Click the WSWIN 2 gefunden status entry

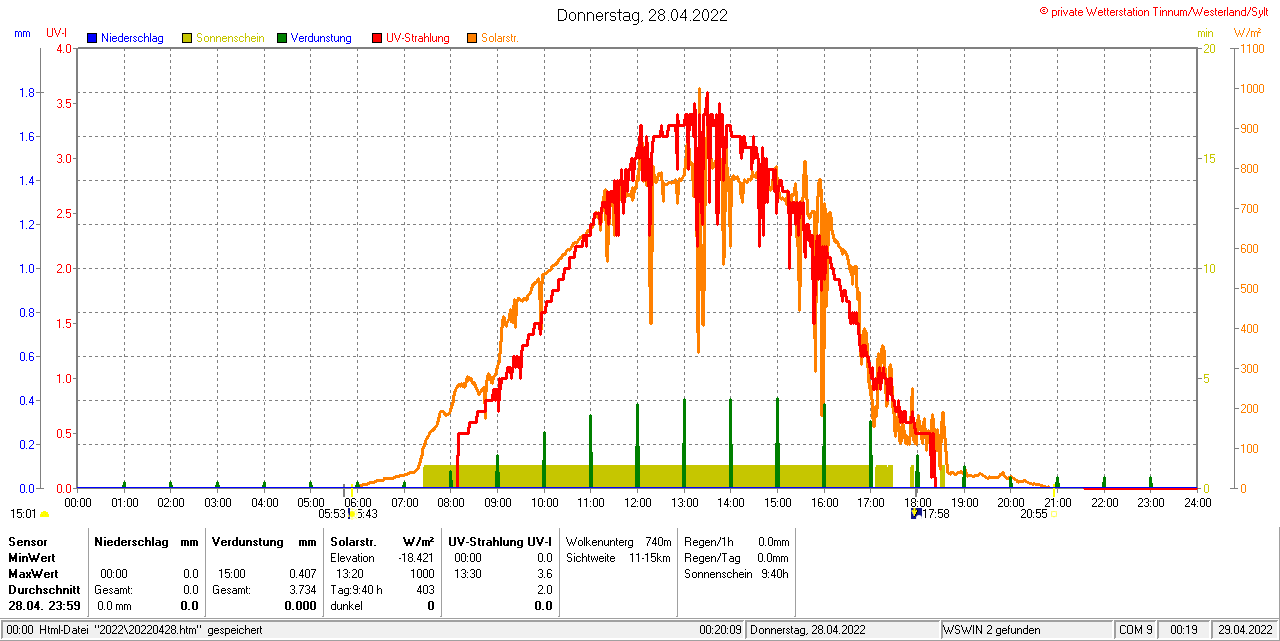[992, 630]
